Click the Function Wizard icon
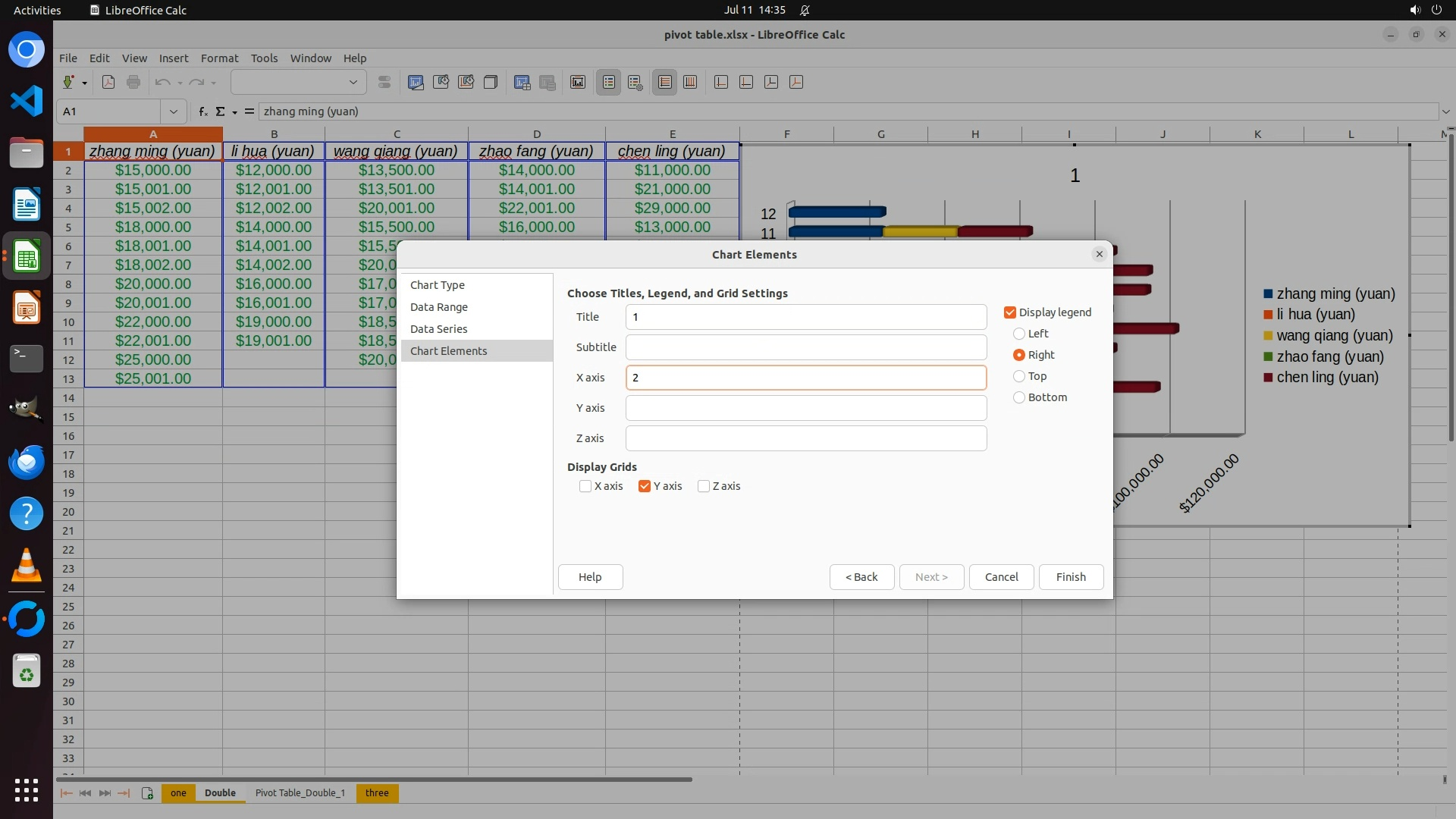1456x819 pixels. point(202,111)
